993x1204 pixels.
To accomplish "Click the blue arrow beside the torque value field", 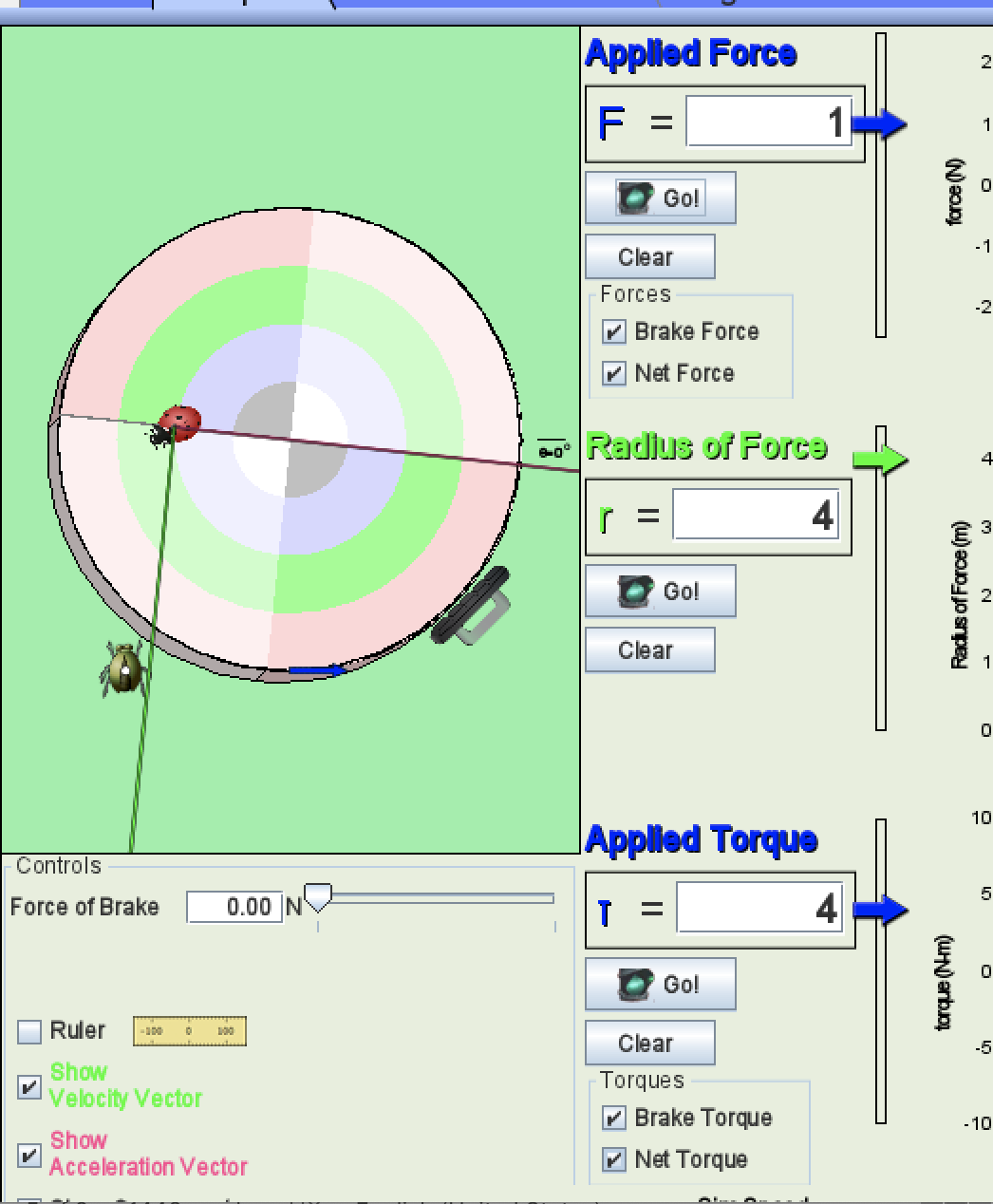I will (882, 908).
